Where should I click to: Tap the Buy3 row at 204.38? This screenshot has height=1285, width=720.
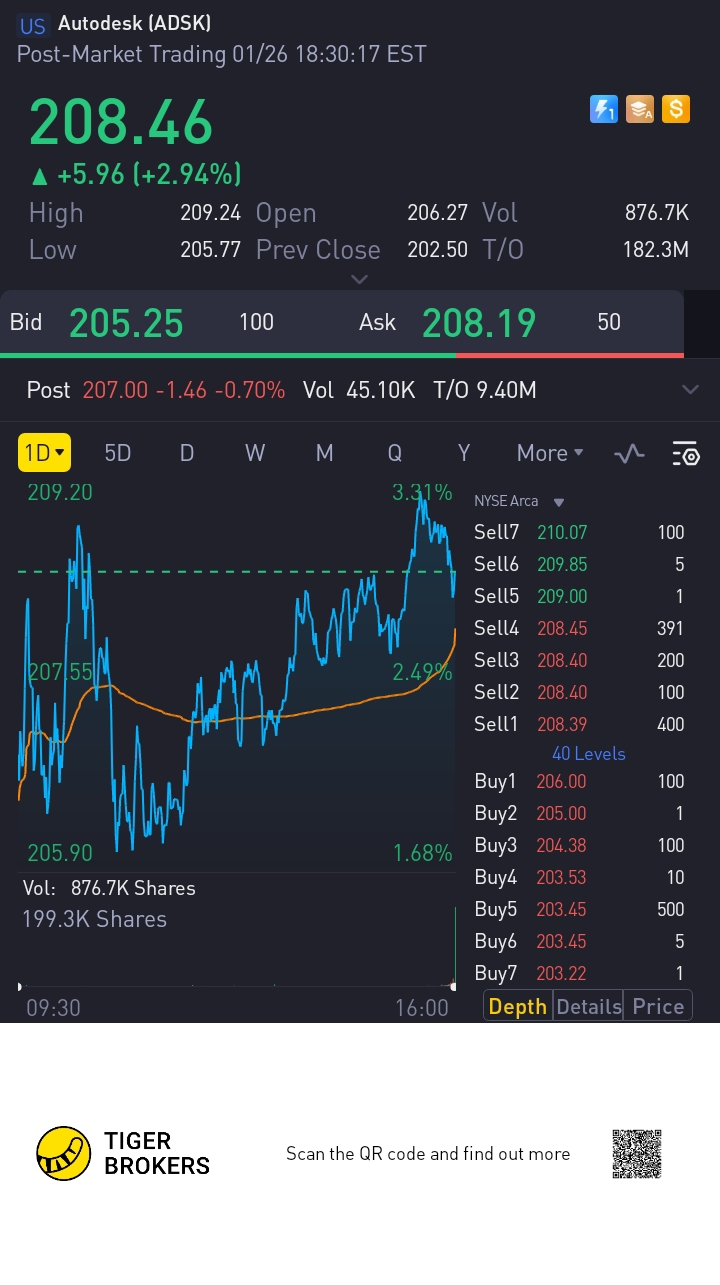point(579,846)
